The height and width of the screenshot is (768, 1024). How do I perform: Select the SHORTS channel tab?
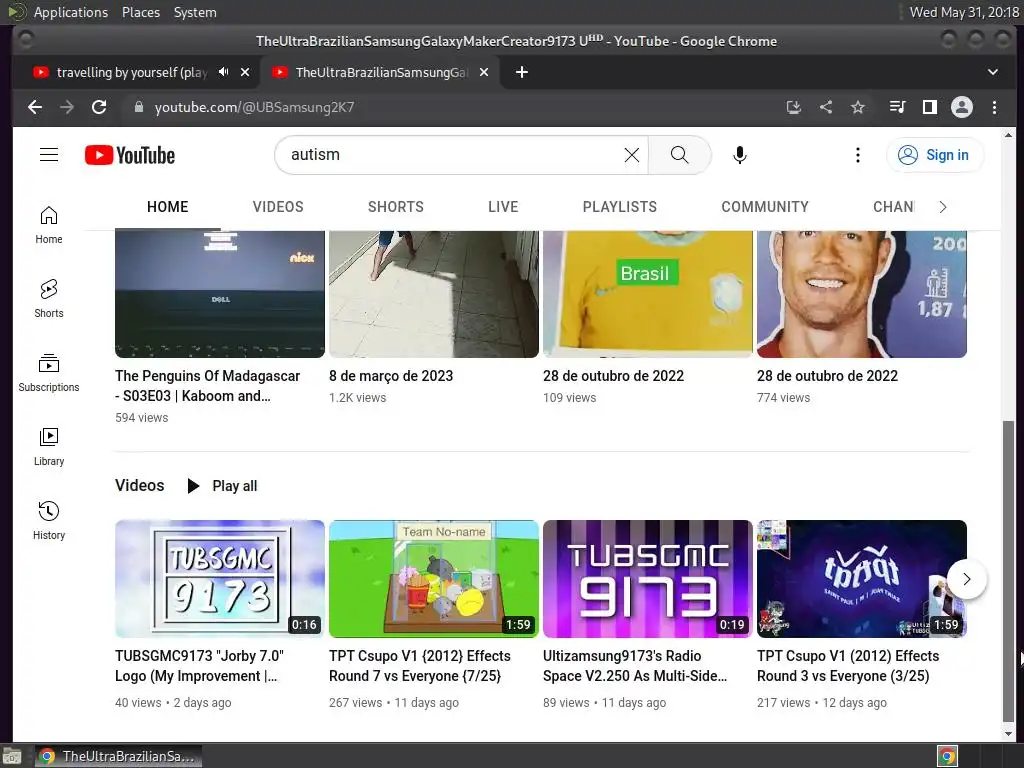[x=396, y=207]
